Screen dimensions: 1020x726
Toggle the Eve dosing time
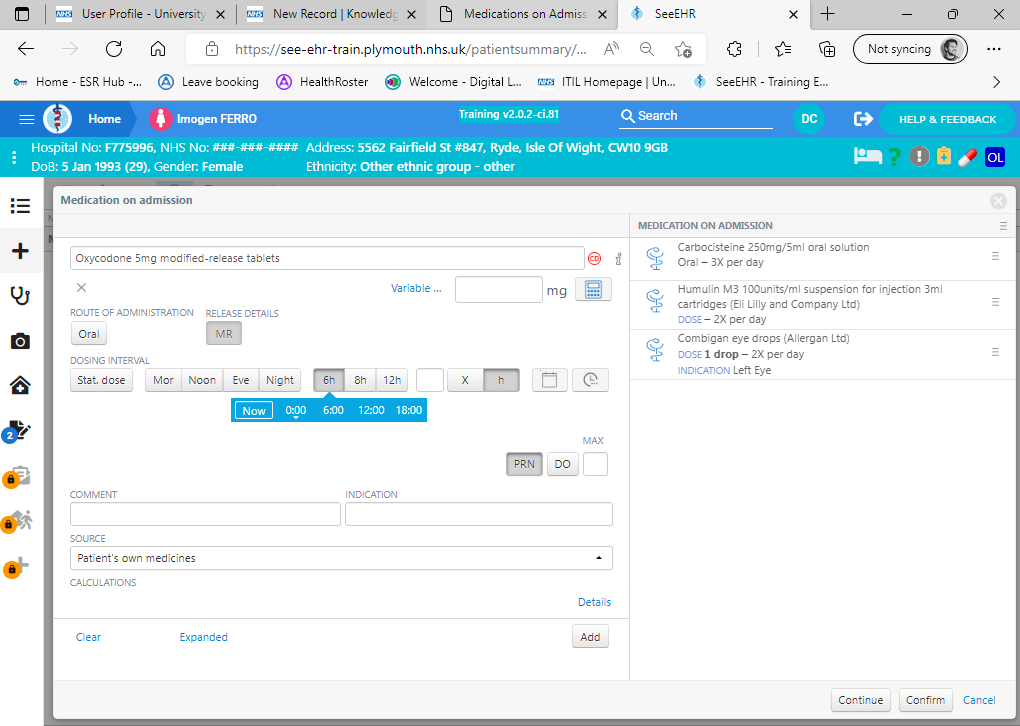coord(241,380)
